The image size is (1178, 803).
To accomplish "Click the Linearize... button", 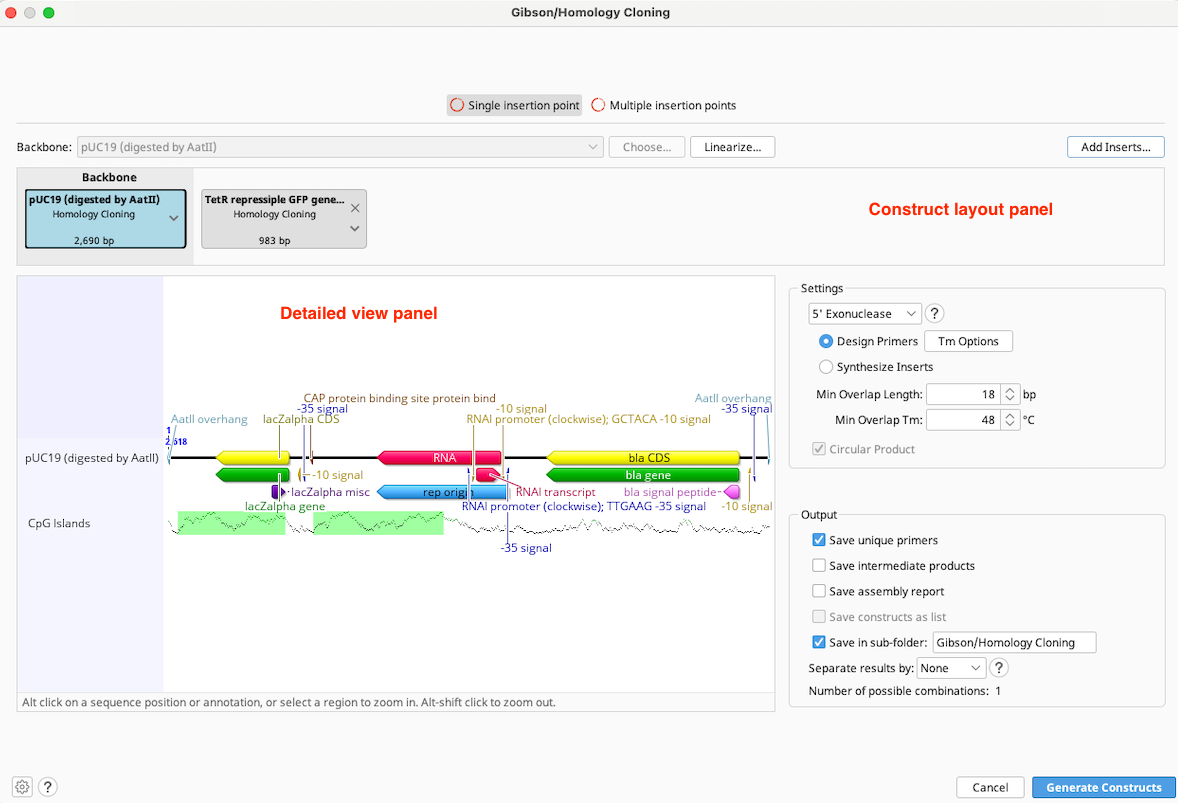I will tap(732, 147).
